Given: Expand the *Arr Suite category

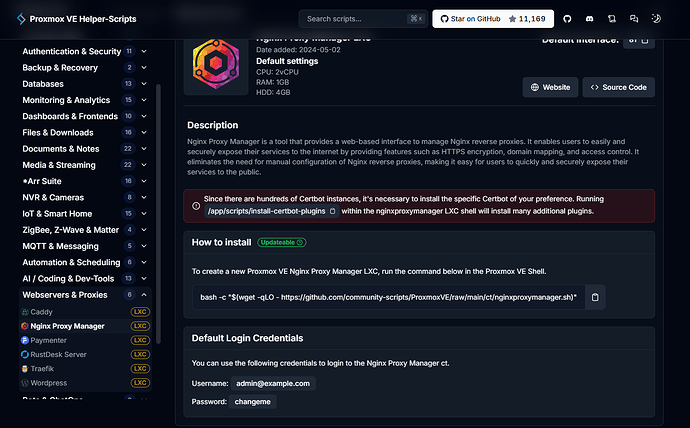Looking at the screenshot, I should [84, 181].
